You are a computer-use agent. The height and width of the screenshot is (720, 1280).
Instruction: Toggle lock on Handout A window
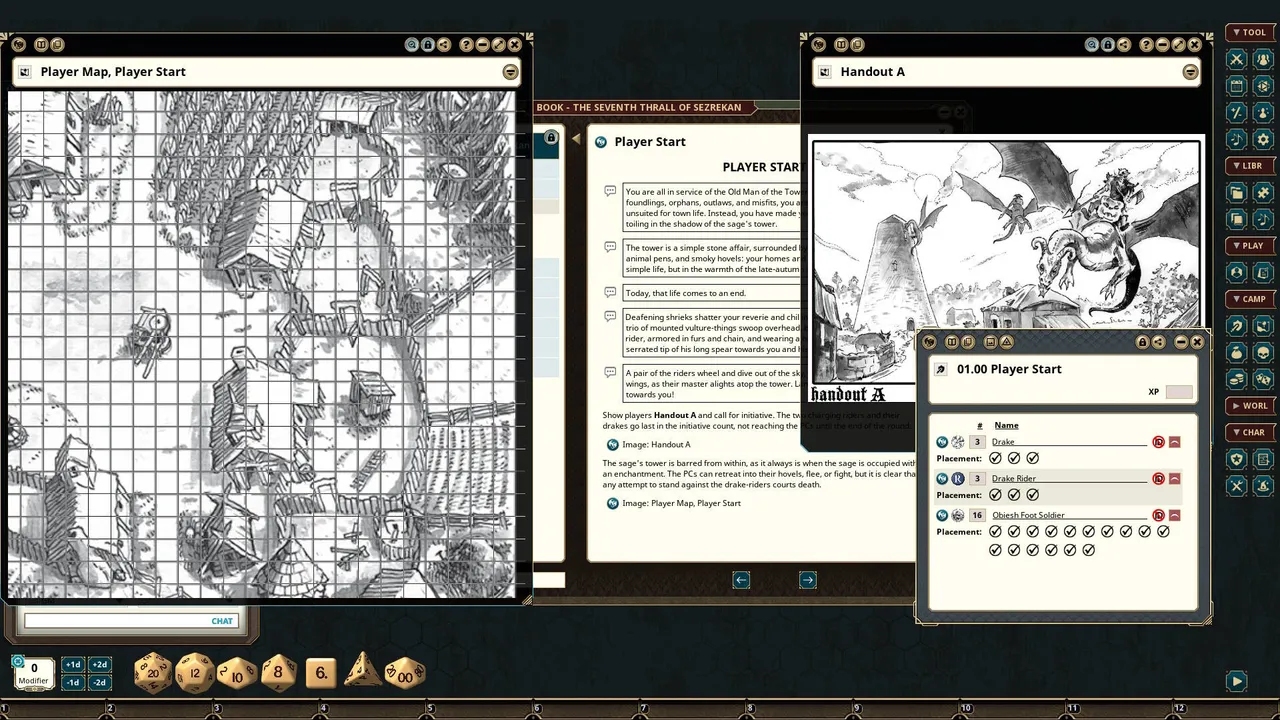1108,45
